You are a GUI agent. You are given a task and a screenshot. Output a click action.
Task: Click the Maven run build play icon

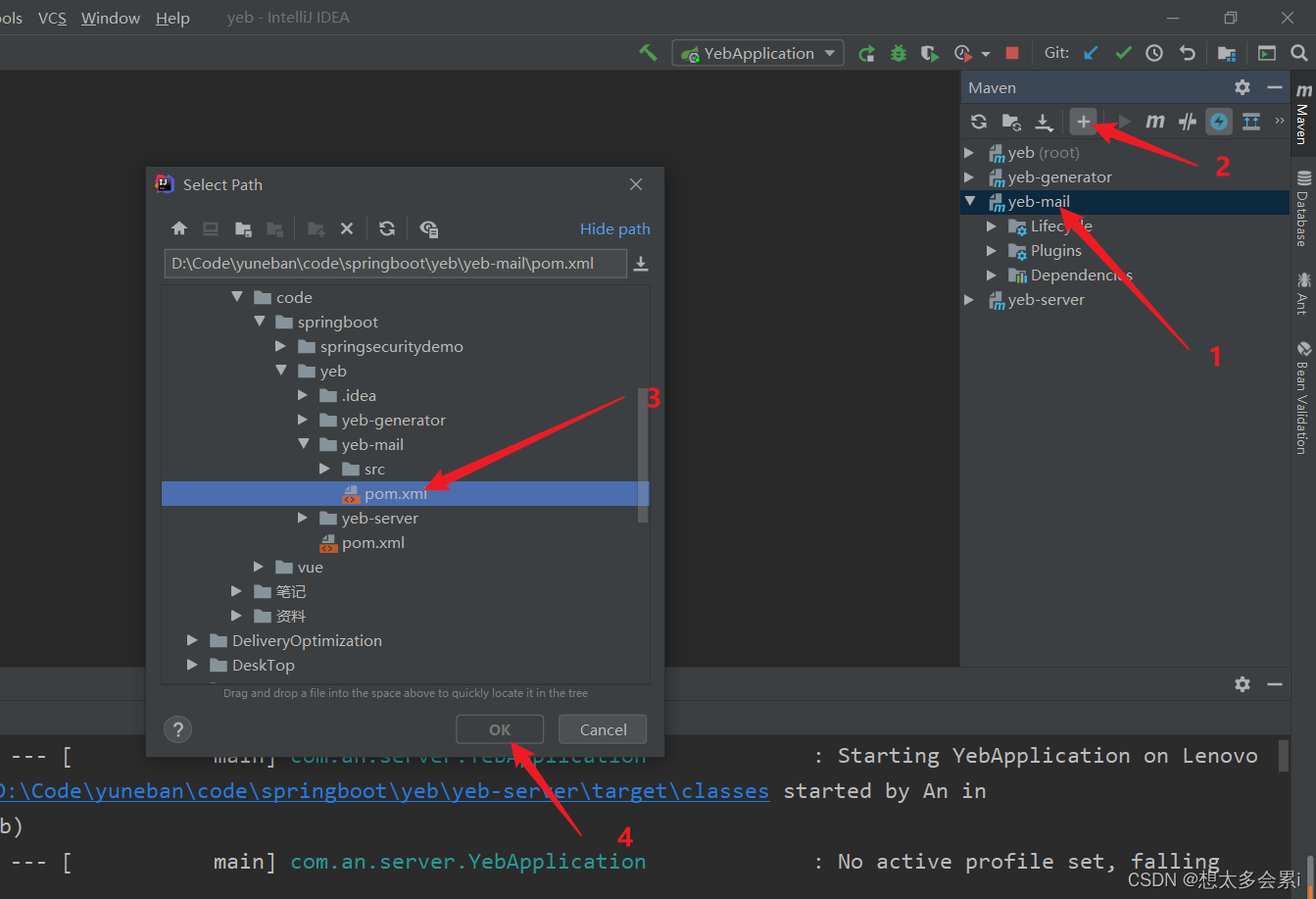1124,122
